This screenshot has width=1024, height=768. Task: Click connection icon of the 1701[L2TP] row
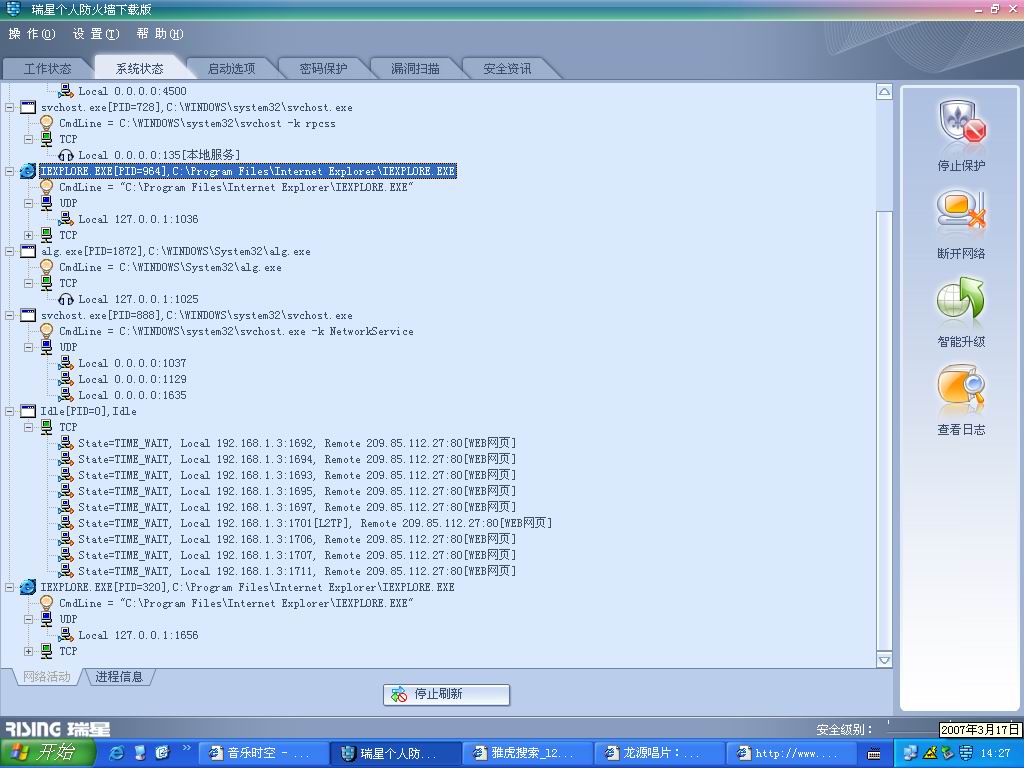66,522
